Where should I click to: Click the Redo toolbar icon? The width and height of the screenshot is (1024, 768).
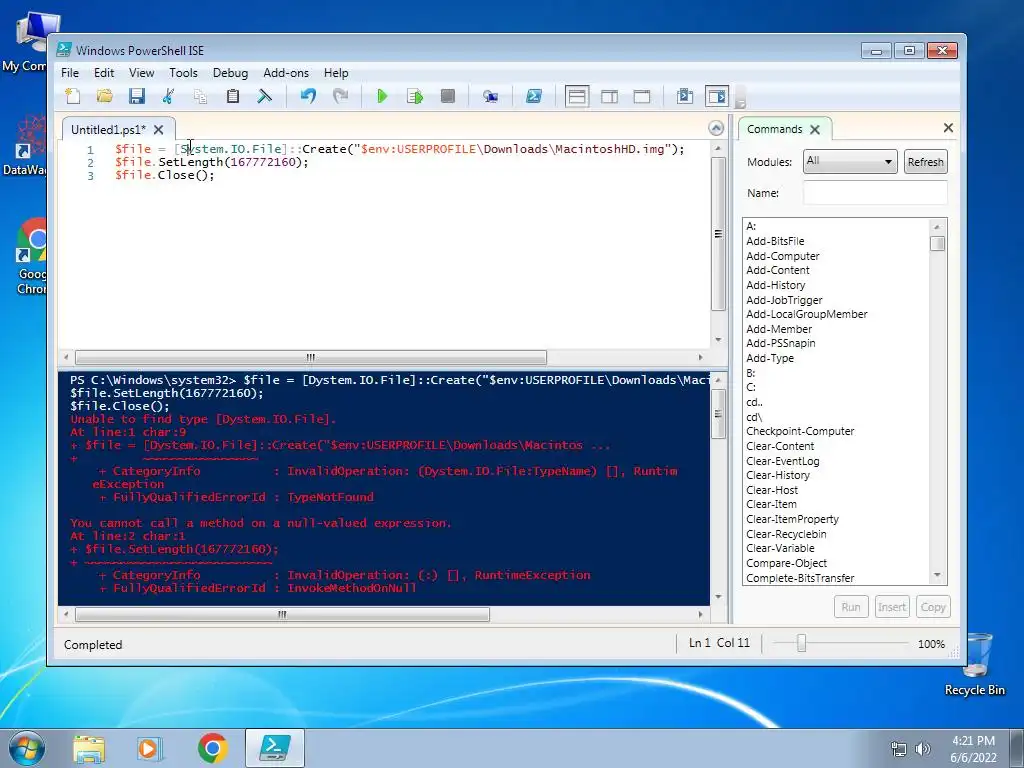click(x=340, y=97)
